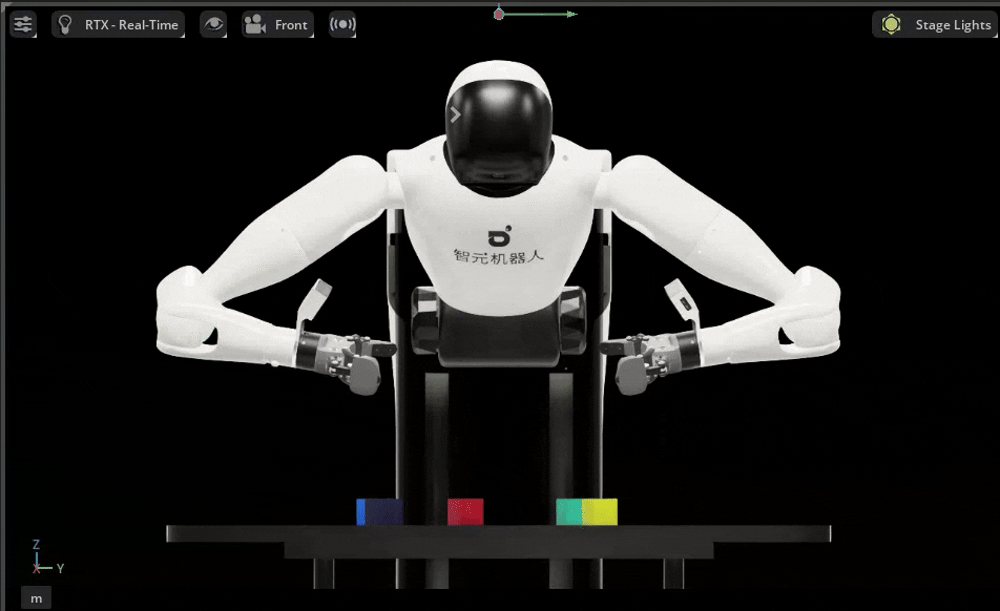The width and height of the screenshot is (1000, 611).
Task: Open the Front camera dropdown
Action: pos(277,25)
